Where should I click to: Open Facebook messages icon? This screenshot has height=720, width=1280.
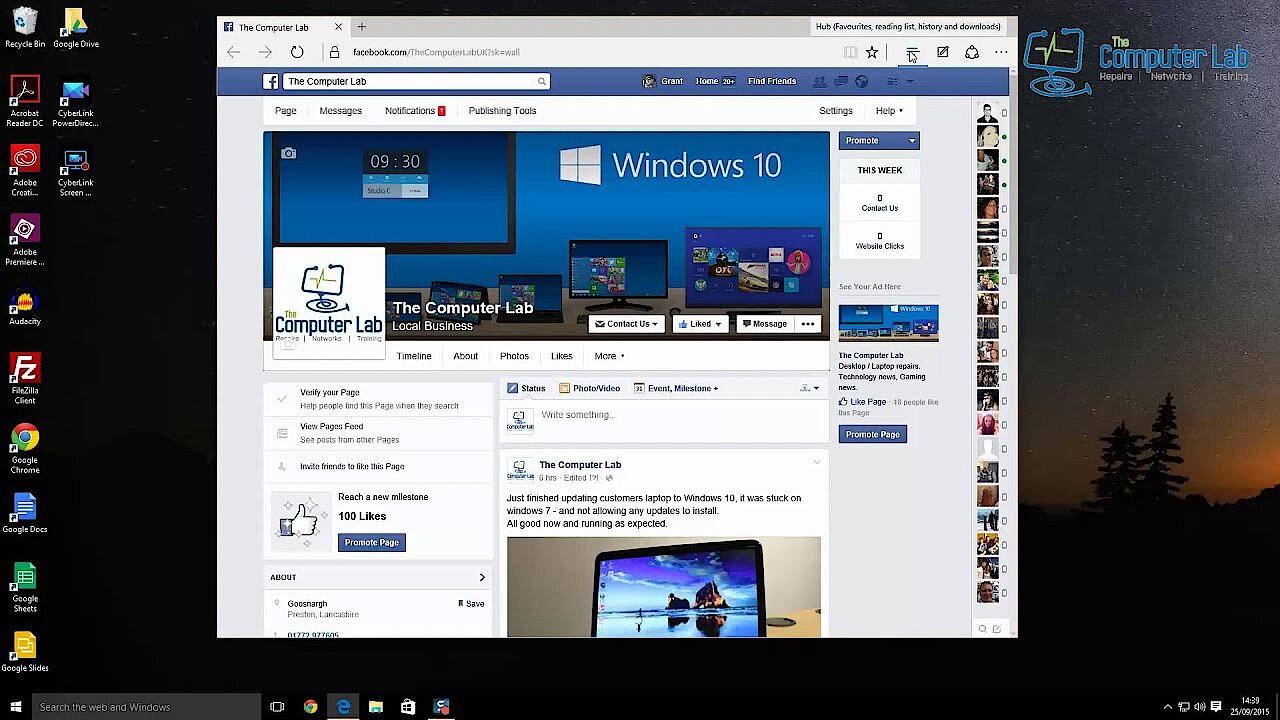pyautogui.click(x=841, y=81)
